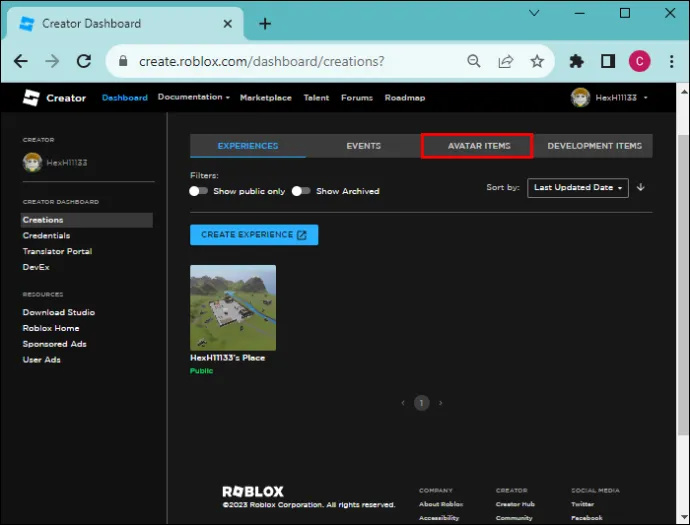
Task: Reverse sort order with the down arrow
Action: pyautogui.click(x=641, y=187)
